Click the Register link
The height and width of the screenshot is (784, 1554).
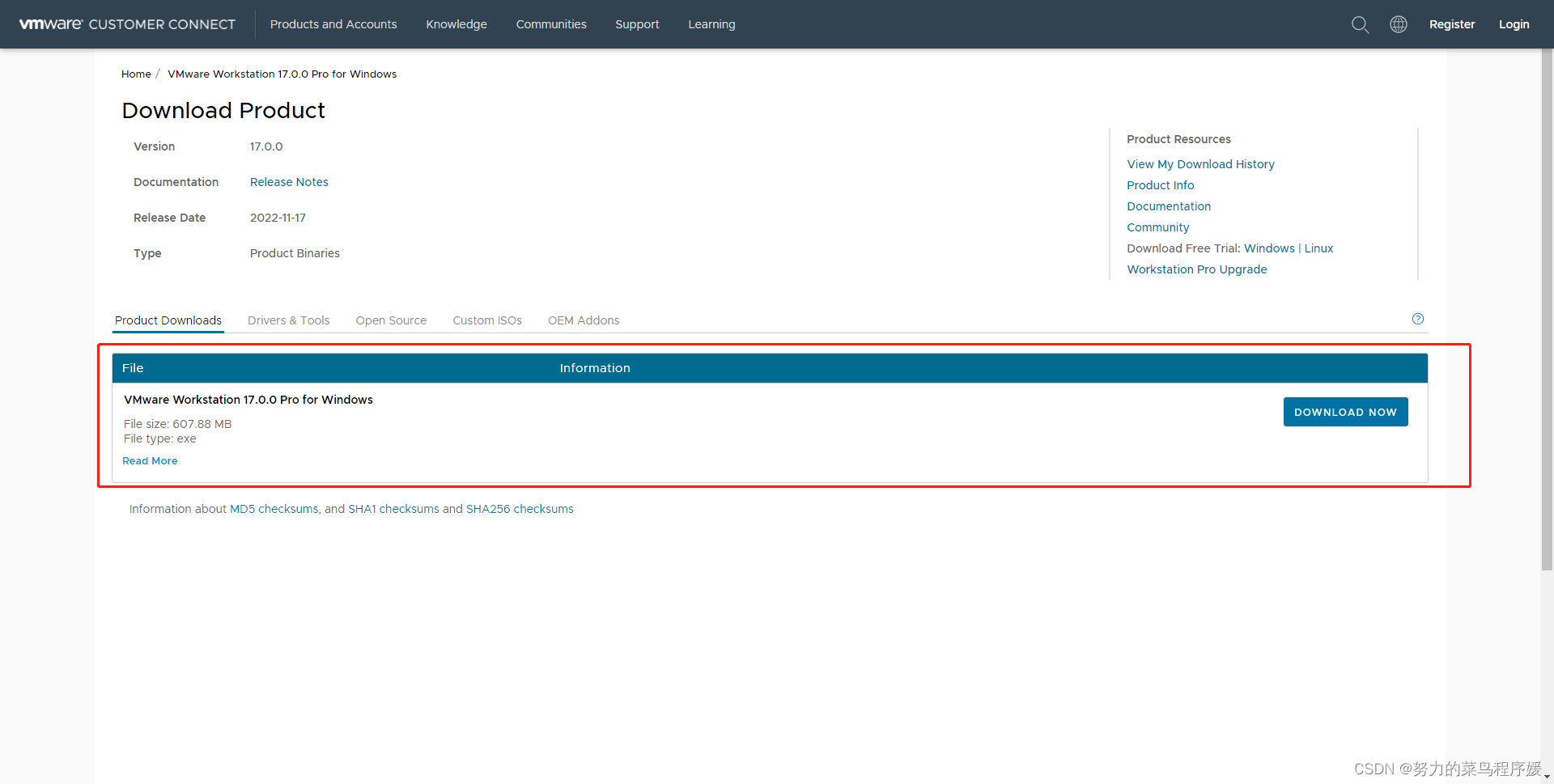point(1452,24)
